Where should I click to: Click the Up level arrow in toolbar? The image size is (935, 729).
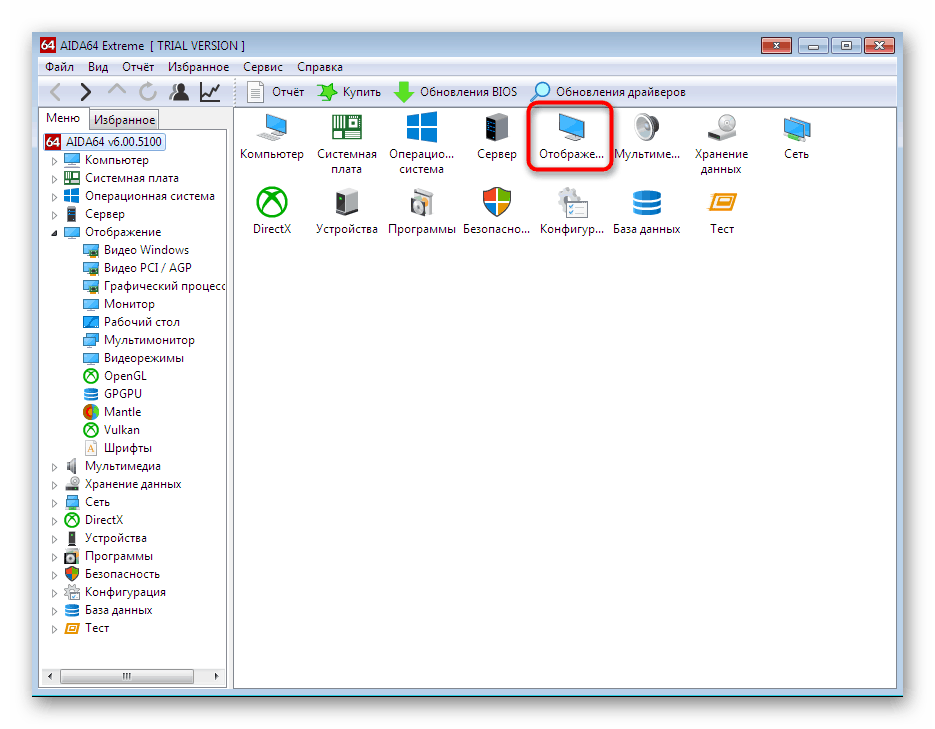117,91
